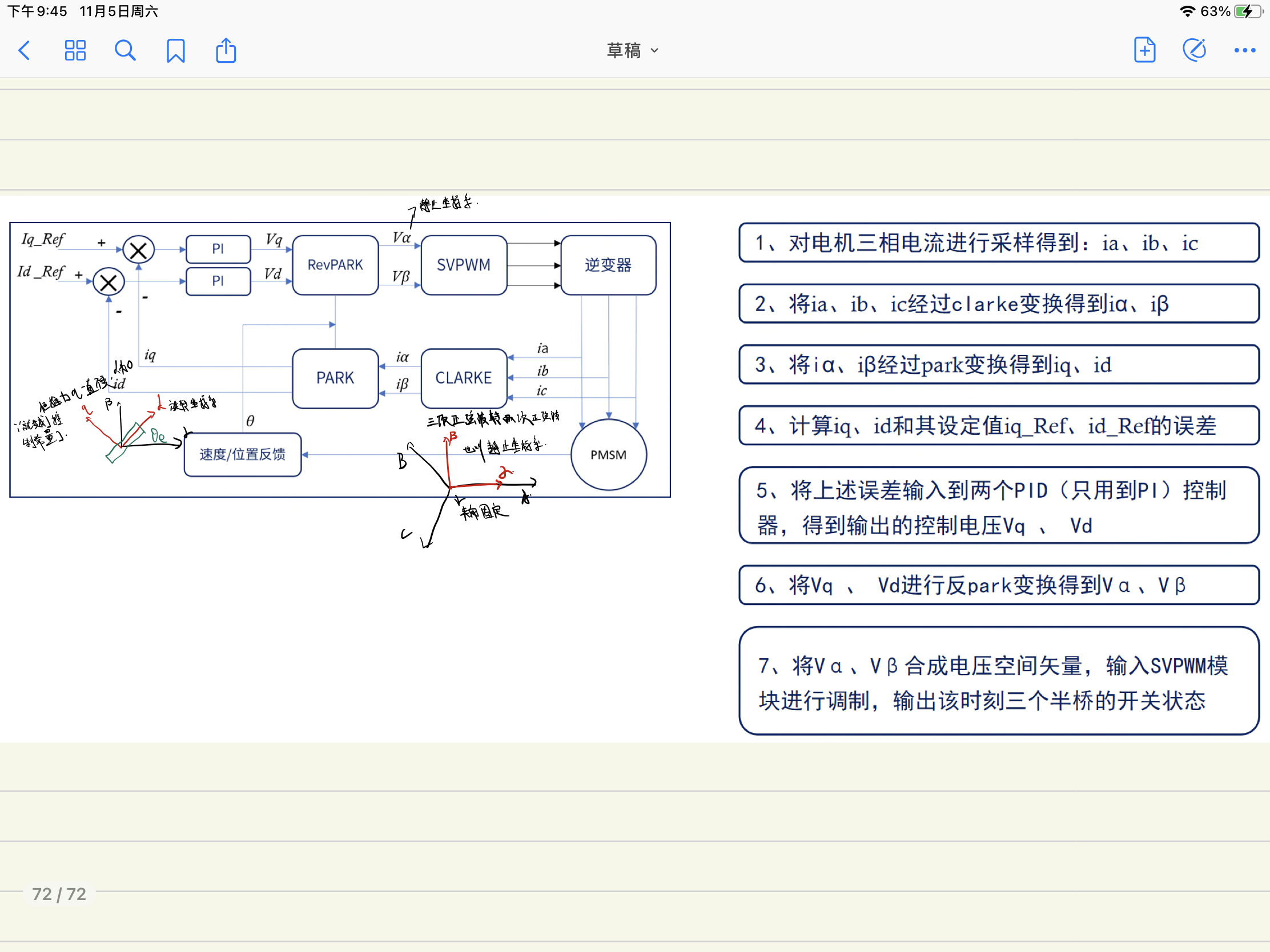Tap the back arrow to exit
This screenshot has height=952, width=1270.
[24, 50]
